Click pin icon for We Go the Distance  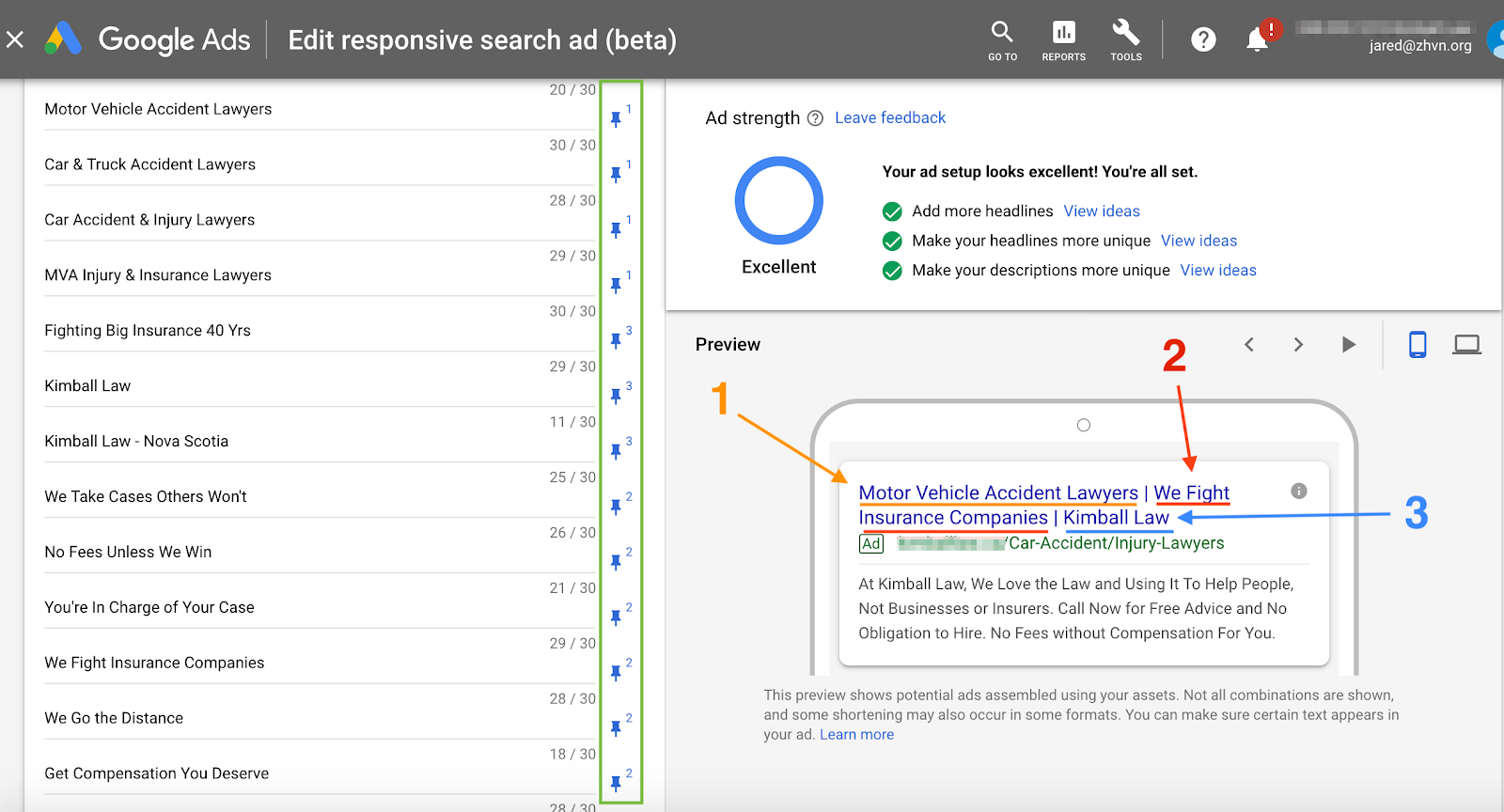click(x=616, y=729)
